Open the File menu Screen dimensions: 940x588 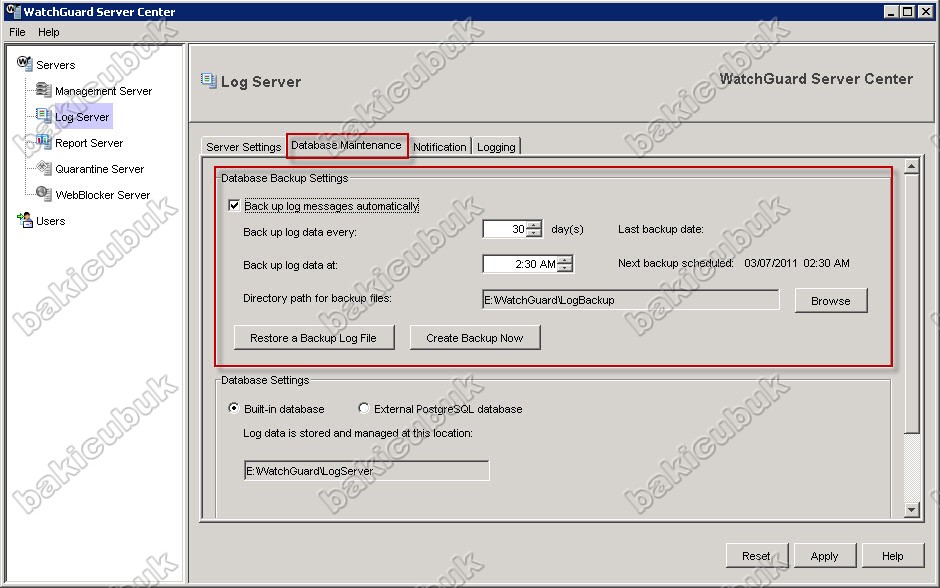[17, 32]
